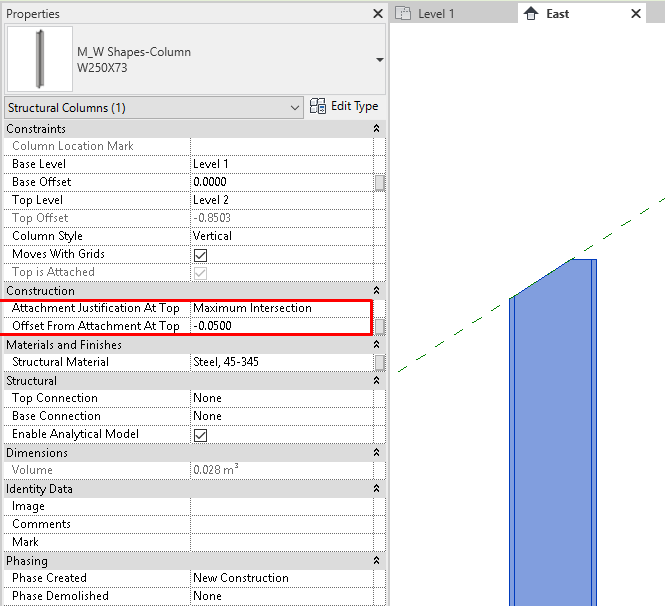665x606 pixels.
Task: Edit the Base Level value Level 1
Action: [282, 164]
